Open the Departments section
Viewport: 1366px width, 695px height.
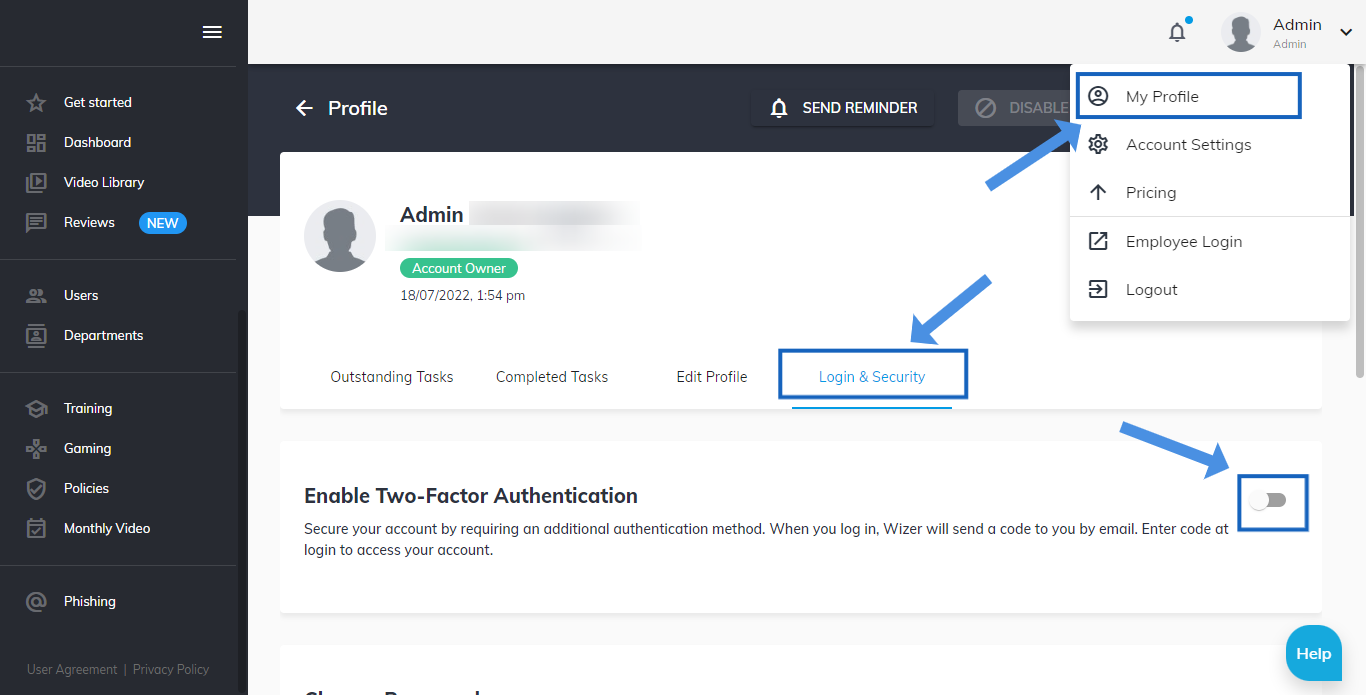point(105,335)
